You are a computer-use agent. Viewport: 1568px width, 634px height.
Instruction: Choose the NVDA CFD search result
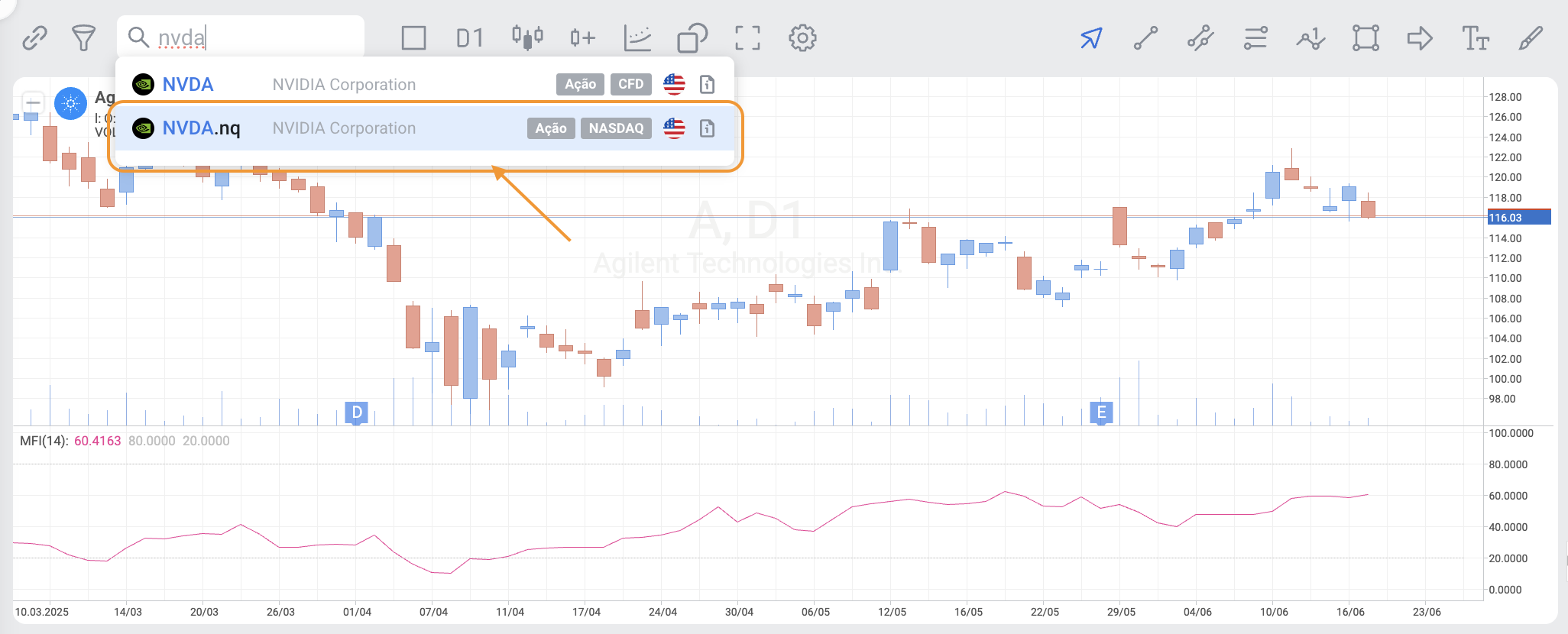coord(425,84)
